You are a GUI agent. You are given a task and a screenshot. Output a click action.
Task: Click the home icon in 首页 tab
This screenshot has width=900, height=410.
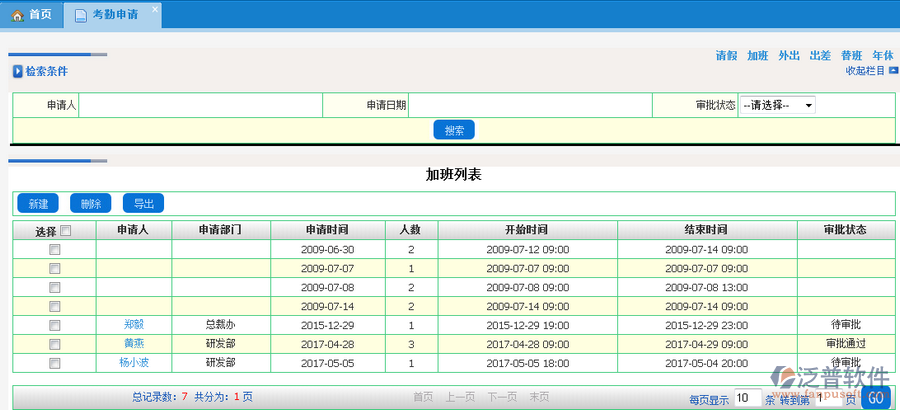click(x=16, y=15)
